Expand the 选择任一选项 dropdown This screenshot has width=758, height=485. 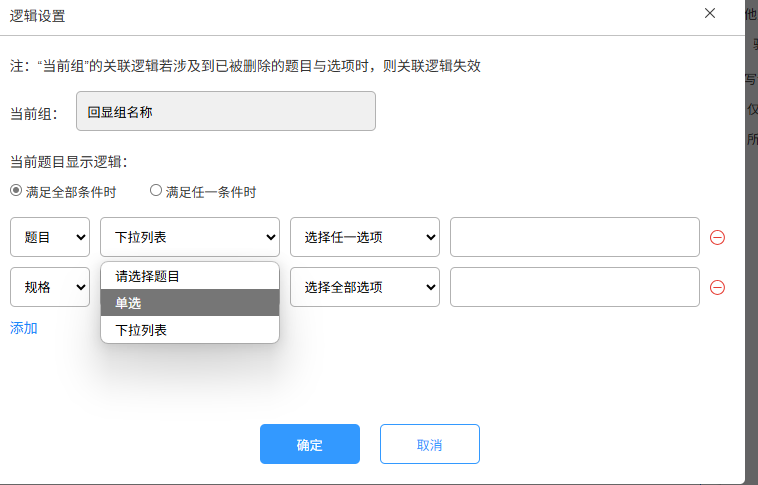(x=365, y=237)
